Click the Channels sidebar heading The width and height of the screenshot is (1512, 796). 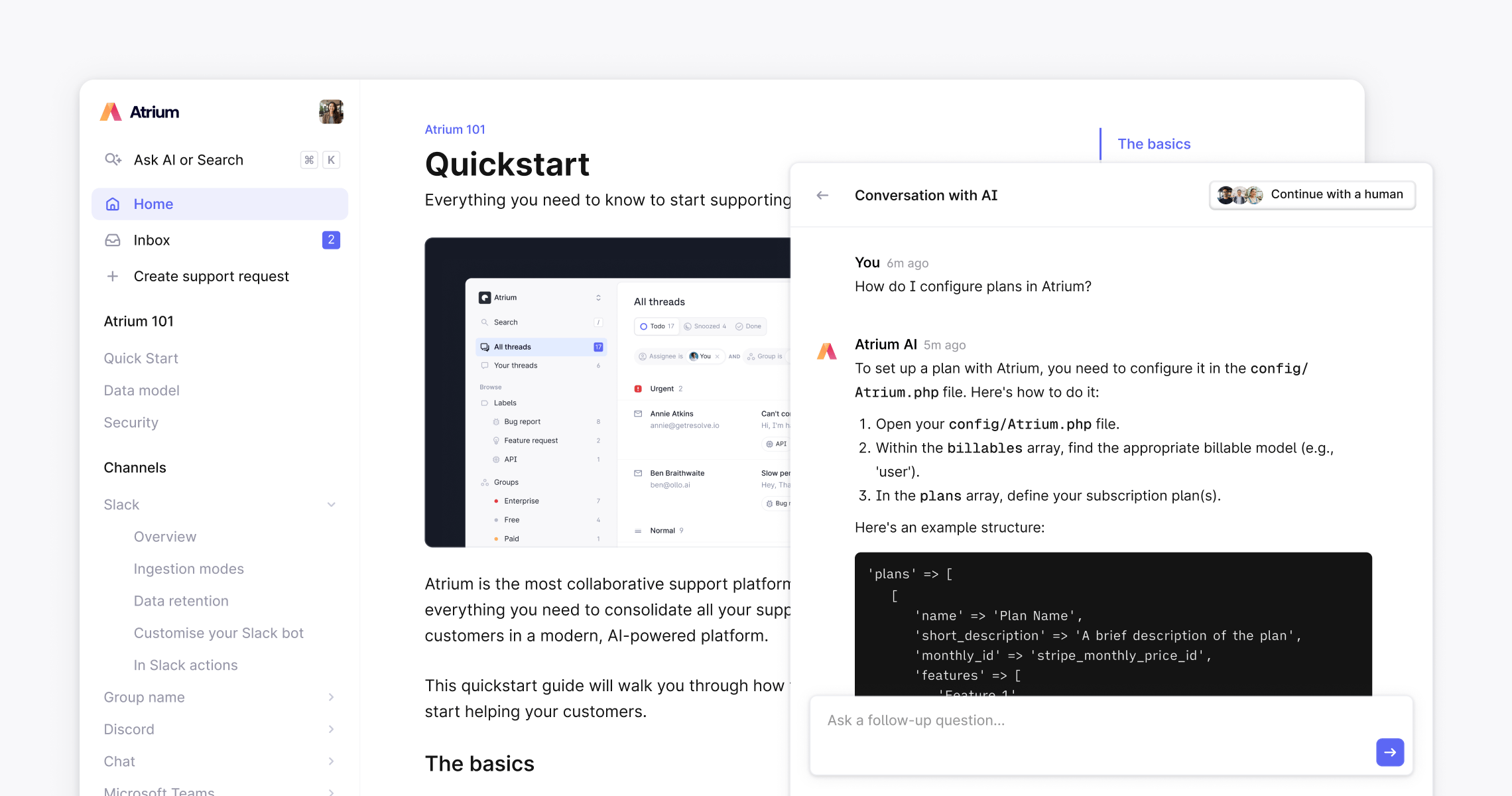(135, 468)
